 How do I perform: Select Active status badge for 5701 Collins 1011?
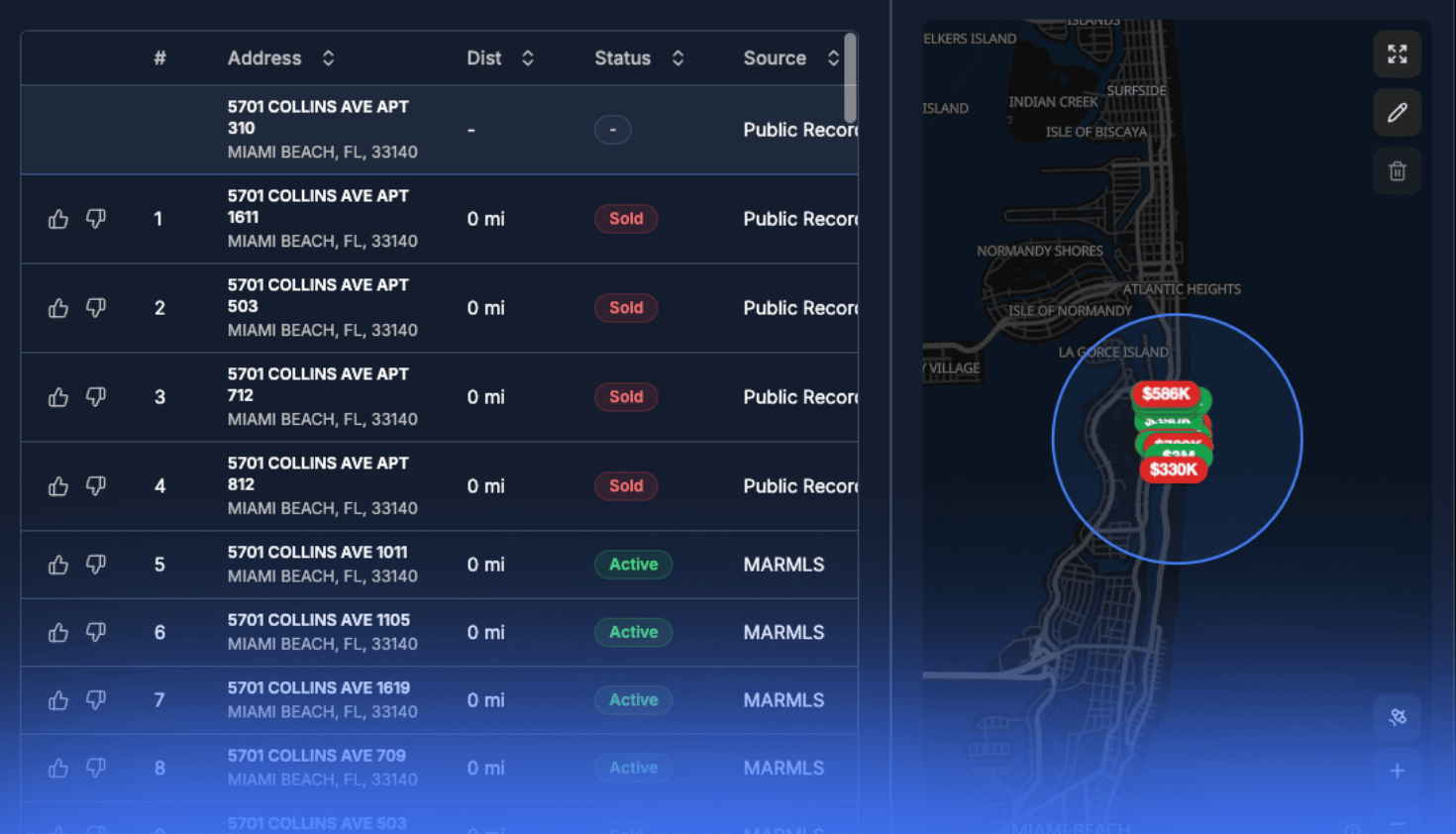[x=633, y=565]
